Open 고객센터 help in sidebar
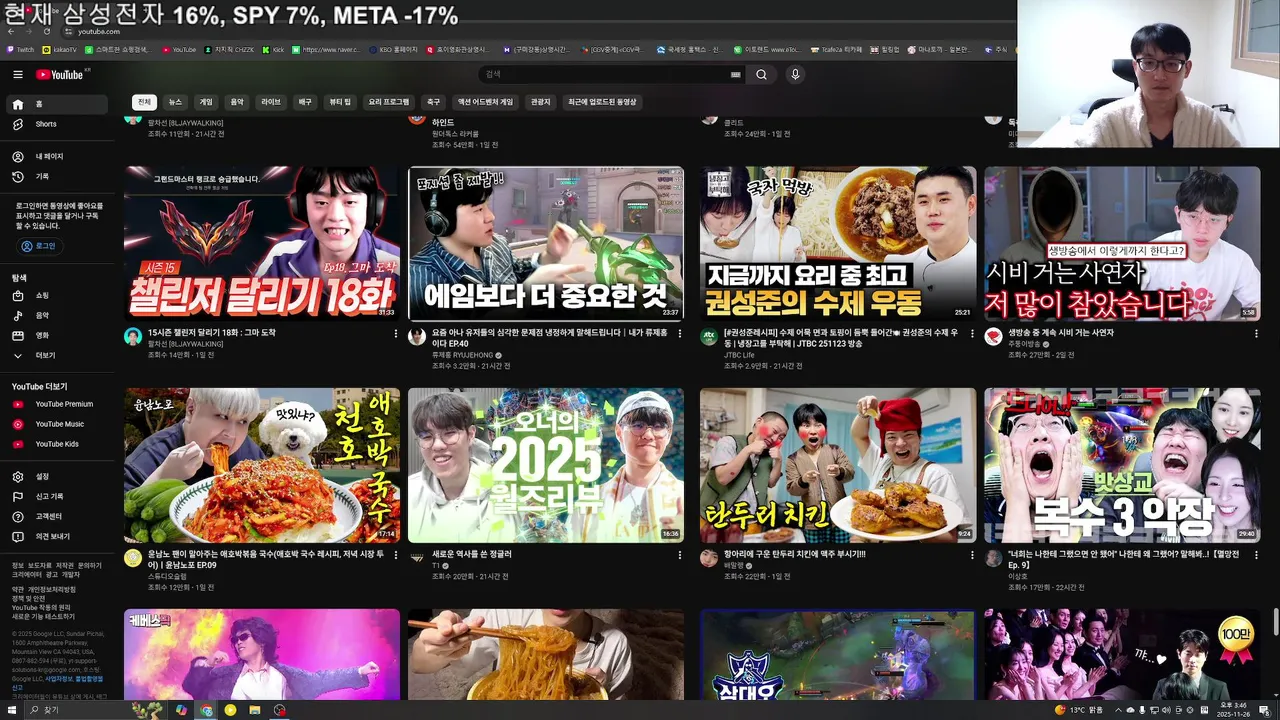Viewport: 1280px width, 720px height. [58, 517]
